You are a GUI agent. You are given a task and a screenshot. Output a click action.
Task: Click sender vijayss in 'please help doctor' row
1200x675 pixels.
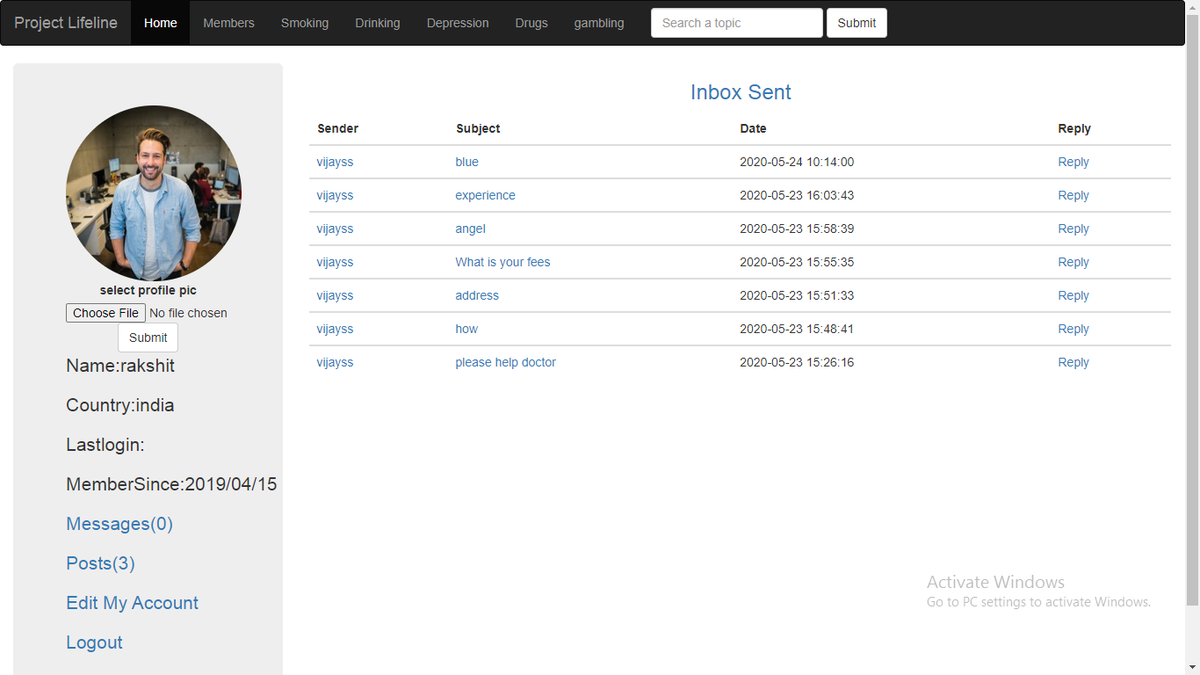[x=335, y=363]
